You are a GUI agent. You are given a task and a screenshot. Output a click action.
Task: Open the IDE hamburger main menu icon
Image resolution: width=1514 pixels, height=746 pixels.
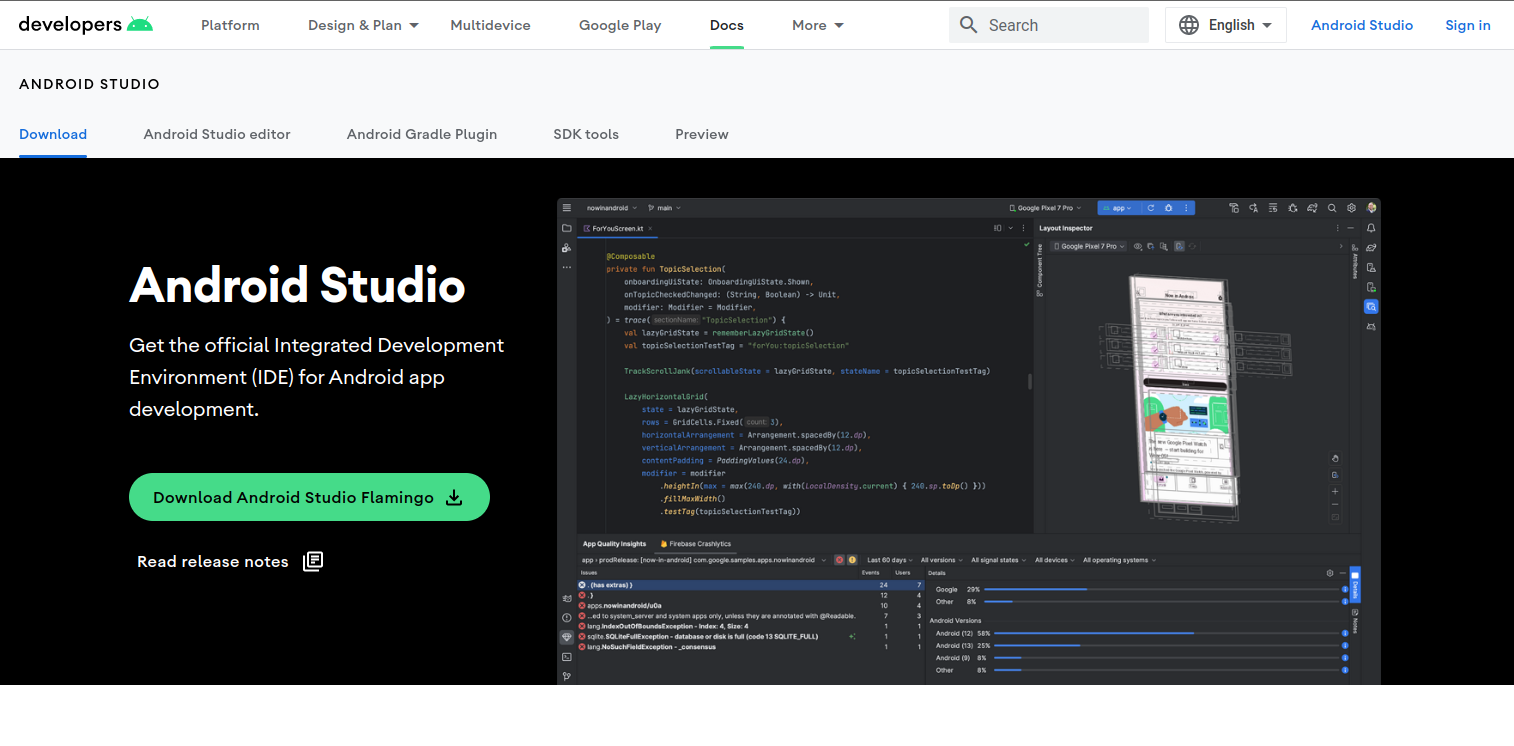[567, 208]
